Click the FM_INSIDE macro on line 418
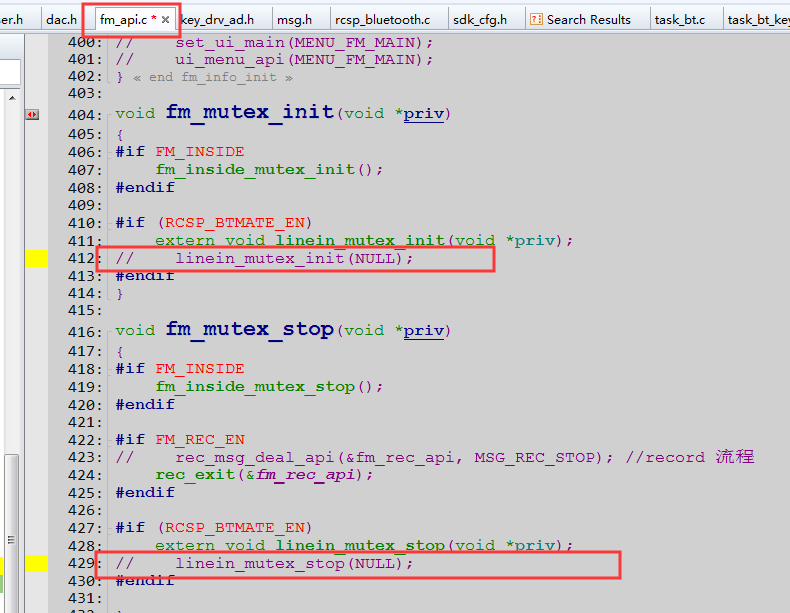Viewport: 790px width, 613px height. (x=200, y=369)
